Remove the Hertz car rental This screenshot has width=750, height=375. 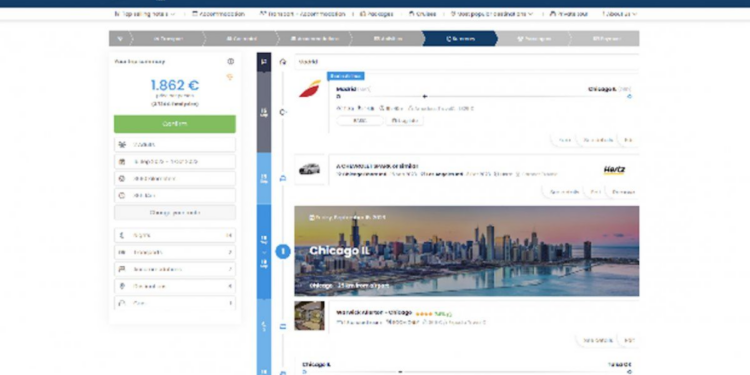point(623,192)
